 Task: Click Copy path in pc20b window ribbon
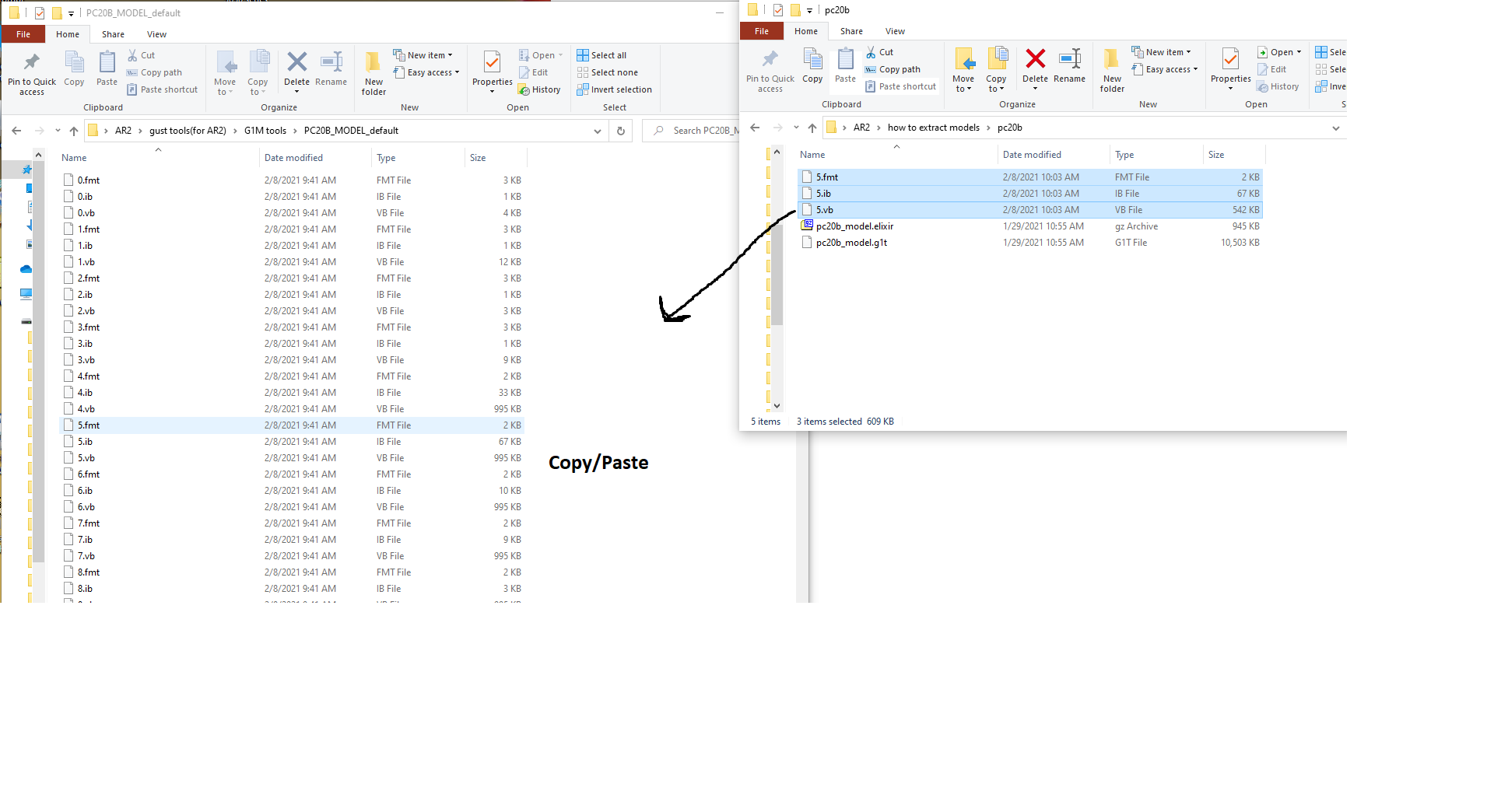point(893,69)
